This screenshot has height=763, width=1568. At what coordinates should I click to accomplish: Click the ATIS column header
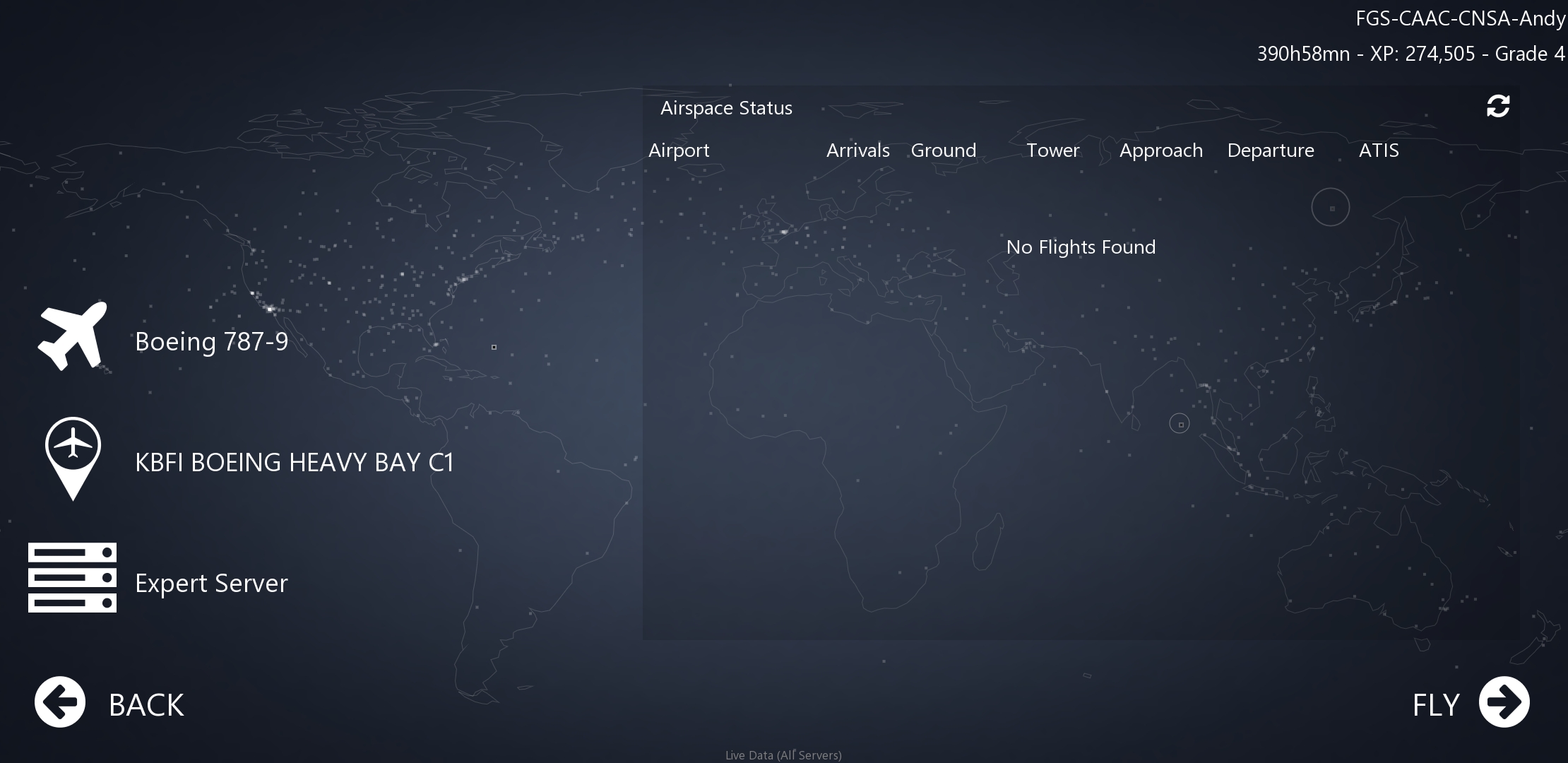(x=1378, y=150)
